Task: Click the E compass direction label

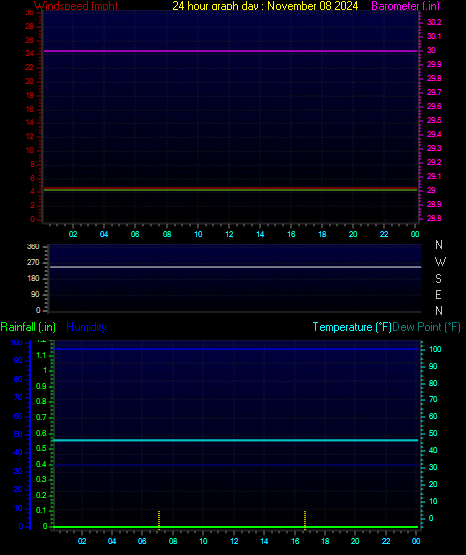Action: (438, 294)
